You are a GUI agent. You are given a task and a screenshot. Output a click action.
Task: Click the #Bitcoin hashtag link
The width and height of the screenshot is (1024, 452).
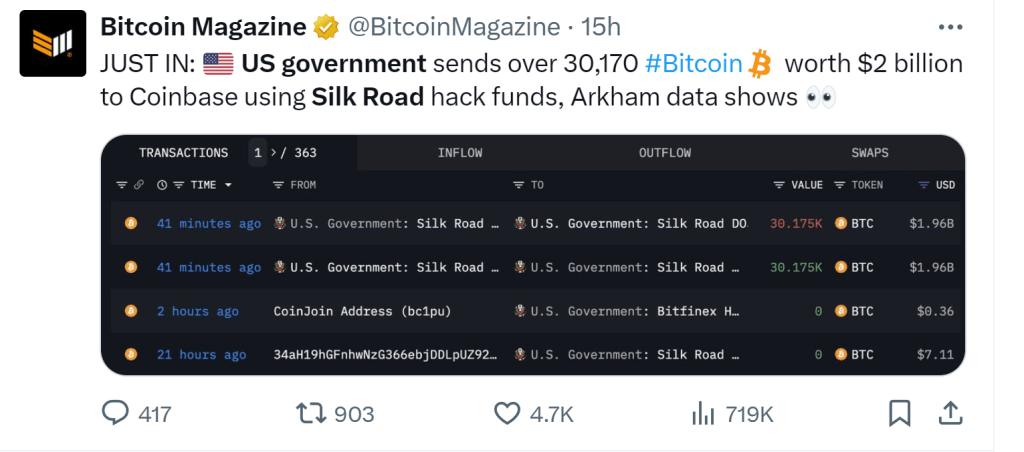[x=693, y=64]
